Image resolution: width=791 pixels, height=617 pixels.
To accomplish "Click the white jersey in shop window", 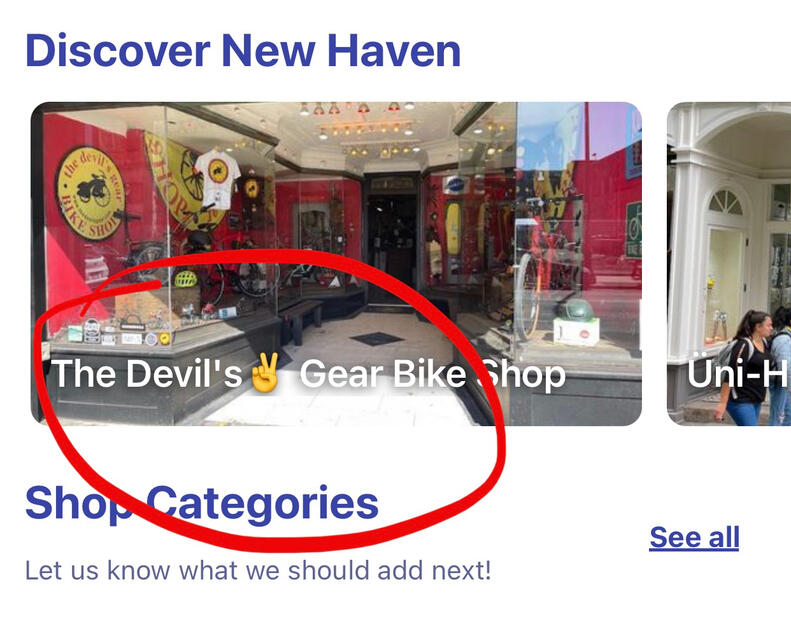I will [x=217, y=178].
